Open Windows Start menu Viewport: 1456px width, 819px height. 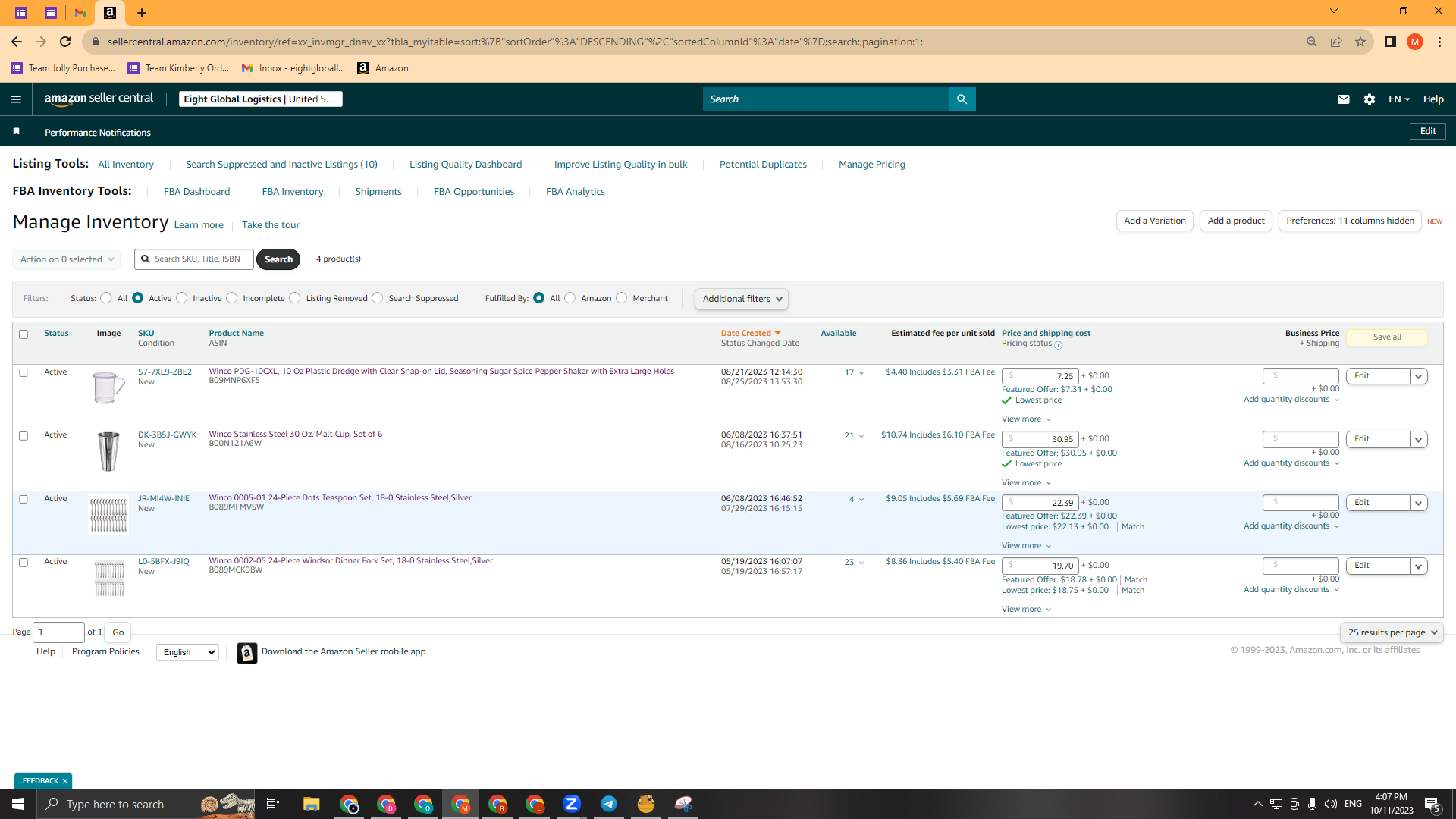18,804
